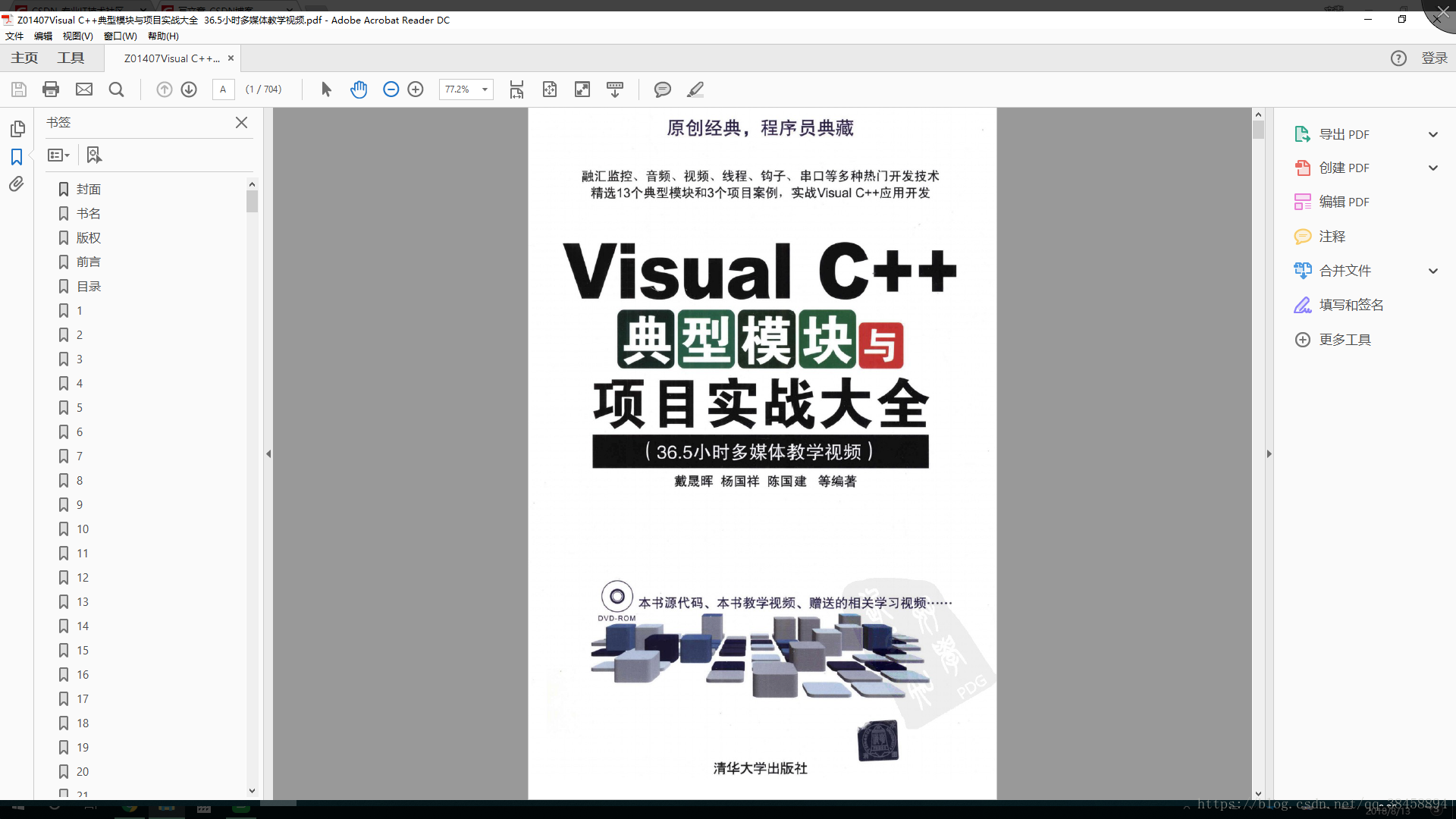1456x819 pixels.
Task: Open the 77.2% zoom level dropdown
Action: coord(485,89)
